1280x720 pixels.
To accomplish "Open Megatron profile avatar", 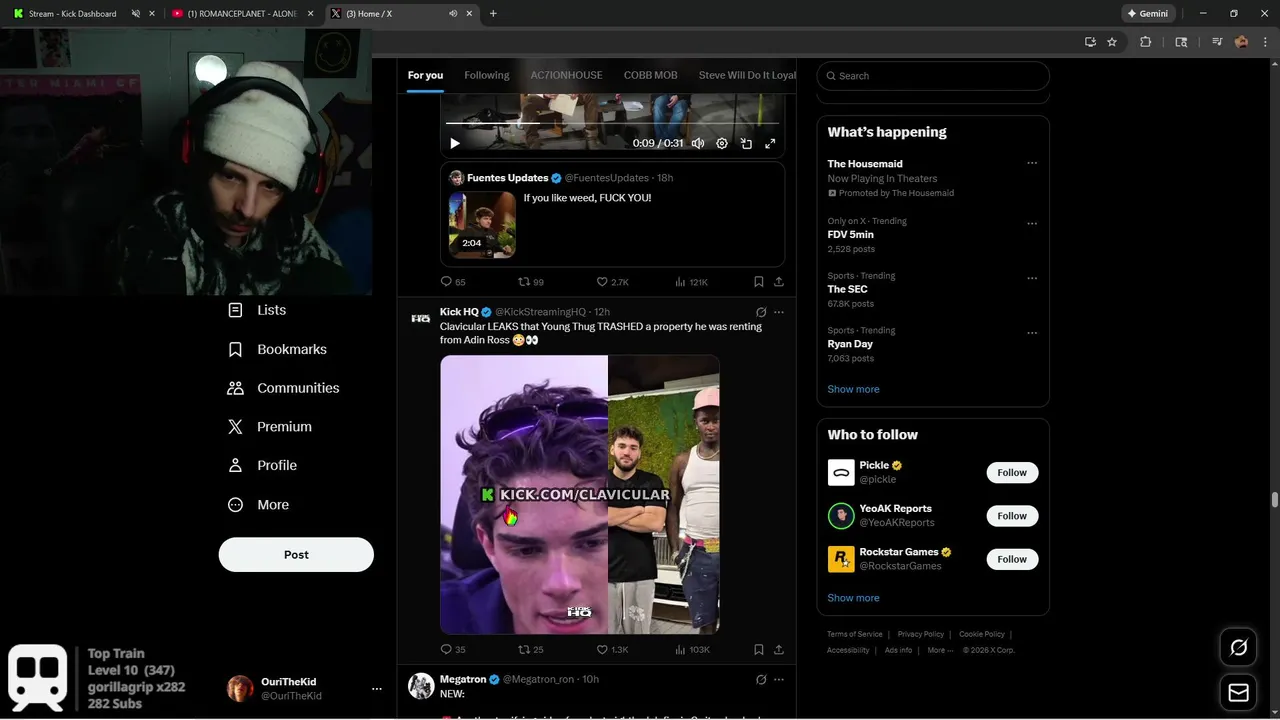I will [x=421, y=685].
